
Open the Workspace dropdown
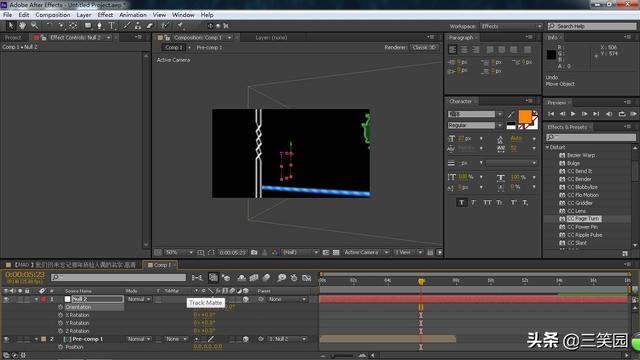(x=511, y=26)
